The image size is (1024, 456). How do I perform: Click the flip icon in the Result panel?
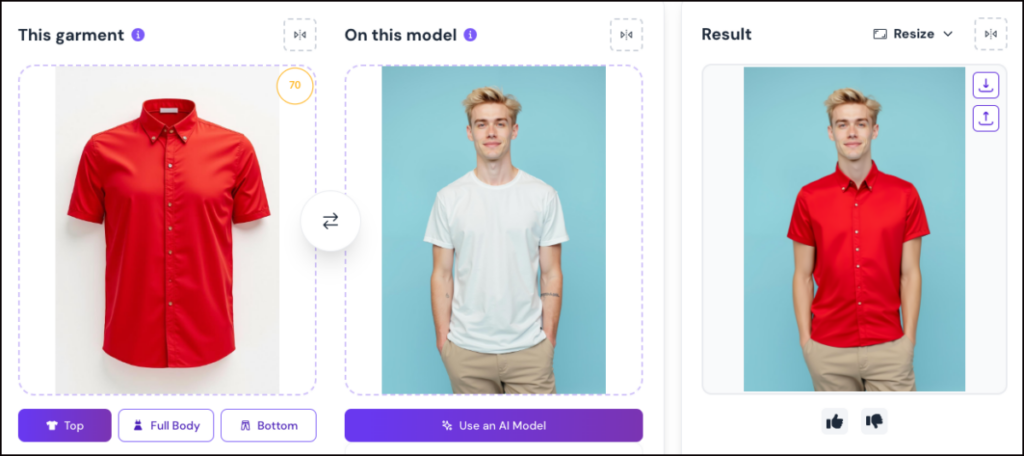click(x=991, y=34)
